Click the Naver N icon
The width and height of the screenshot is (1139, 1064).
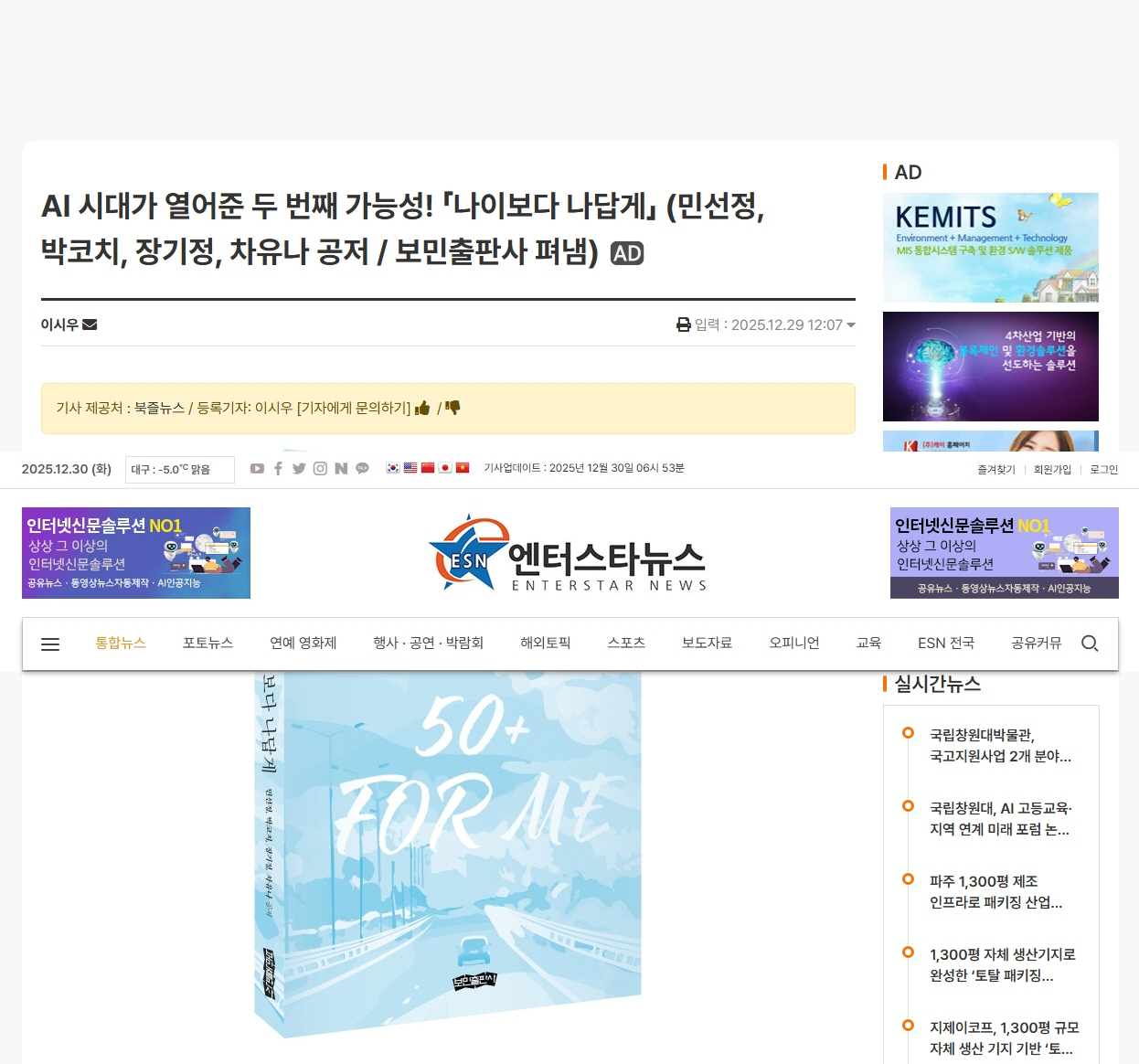click(x=341, y=468)
